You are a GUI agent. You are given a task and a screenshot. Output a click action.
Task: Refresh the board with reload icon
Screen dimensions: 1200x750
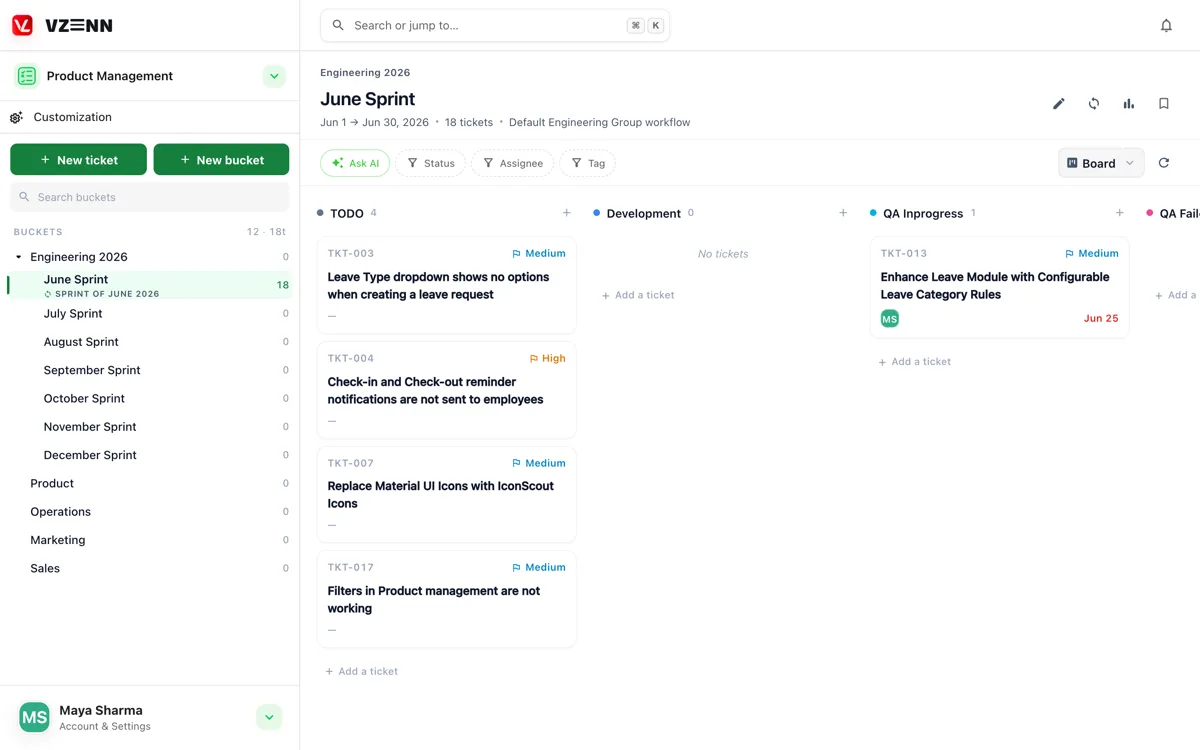pos(1164,163)
